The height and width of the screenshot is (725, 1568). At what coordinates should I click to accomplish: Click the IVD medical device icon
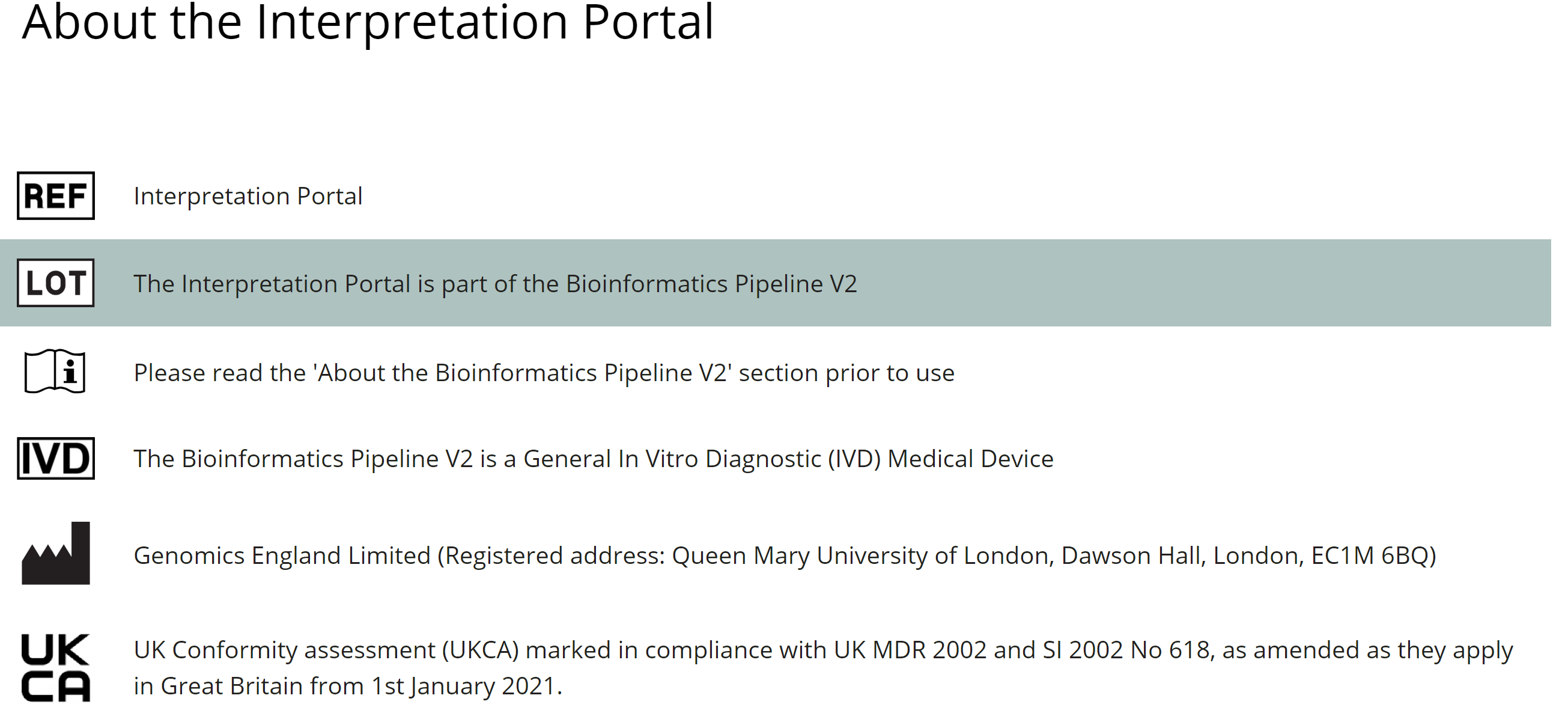coord(56,458)
